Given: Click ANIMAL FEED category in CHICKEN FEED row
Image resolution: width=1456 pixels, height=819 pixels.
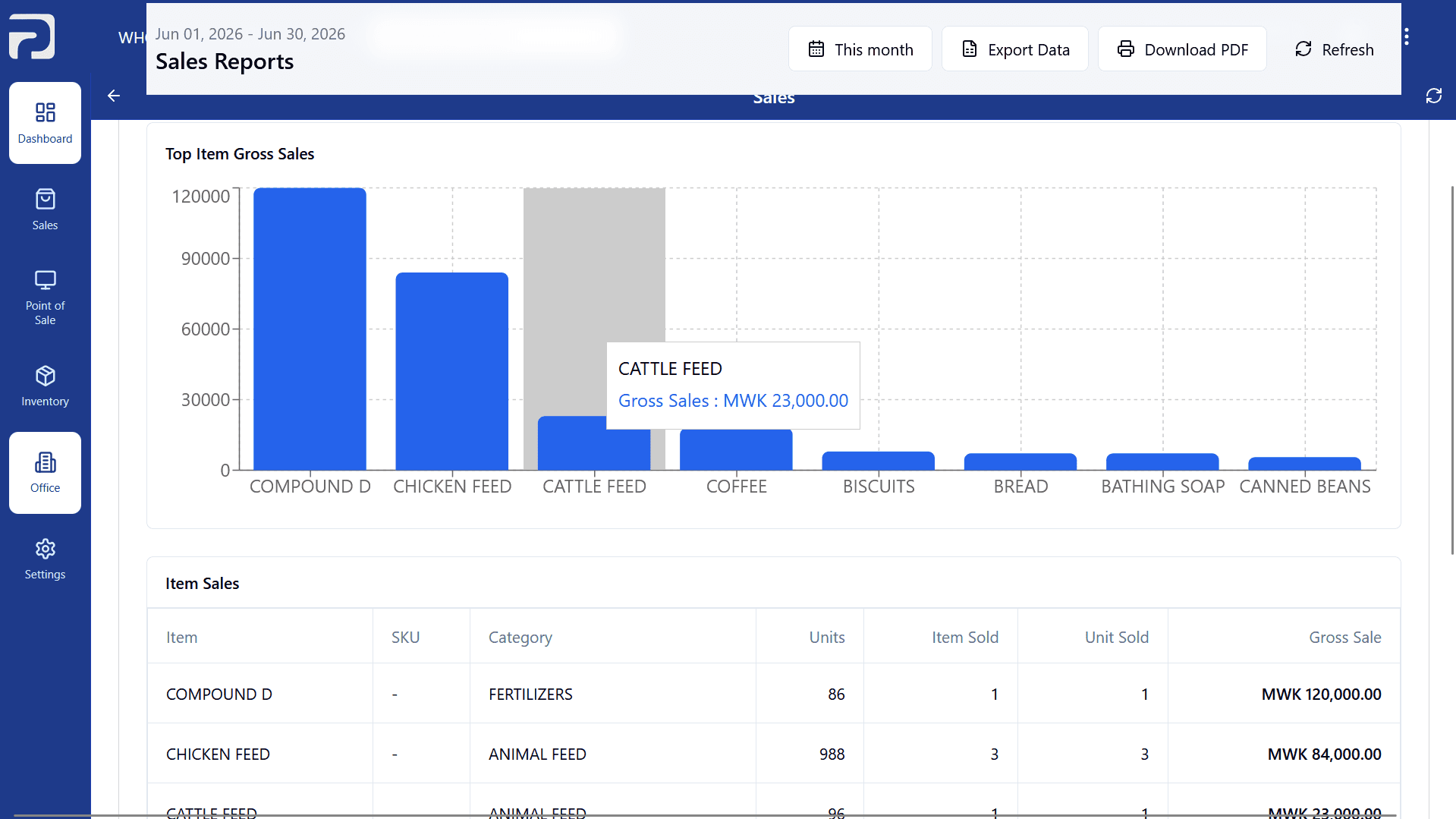Looking at the screenshot, I should (x=537, y=754).
